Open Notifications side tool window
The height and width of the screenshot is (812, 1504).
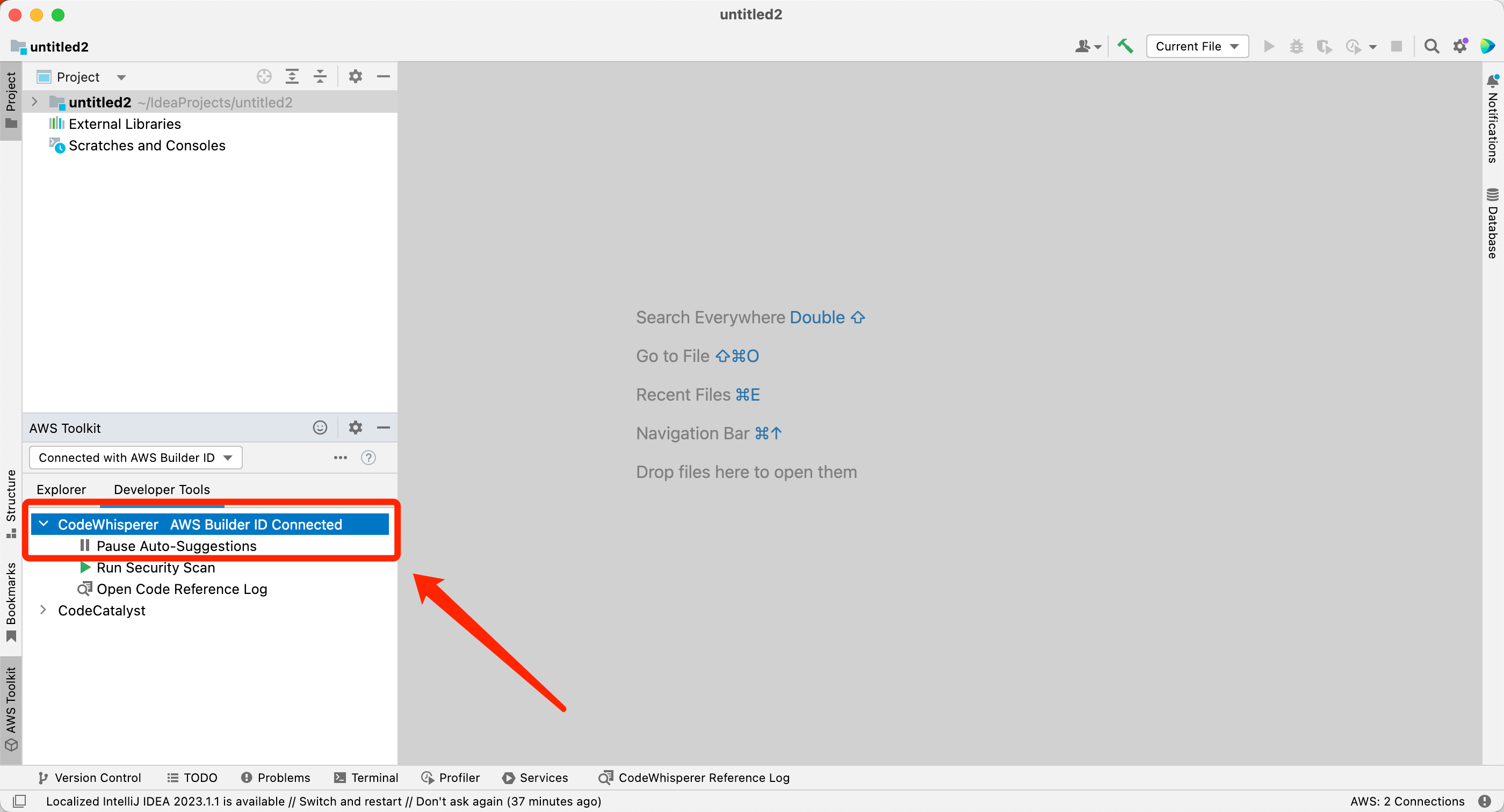1492,119
